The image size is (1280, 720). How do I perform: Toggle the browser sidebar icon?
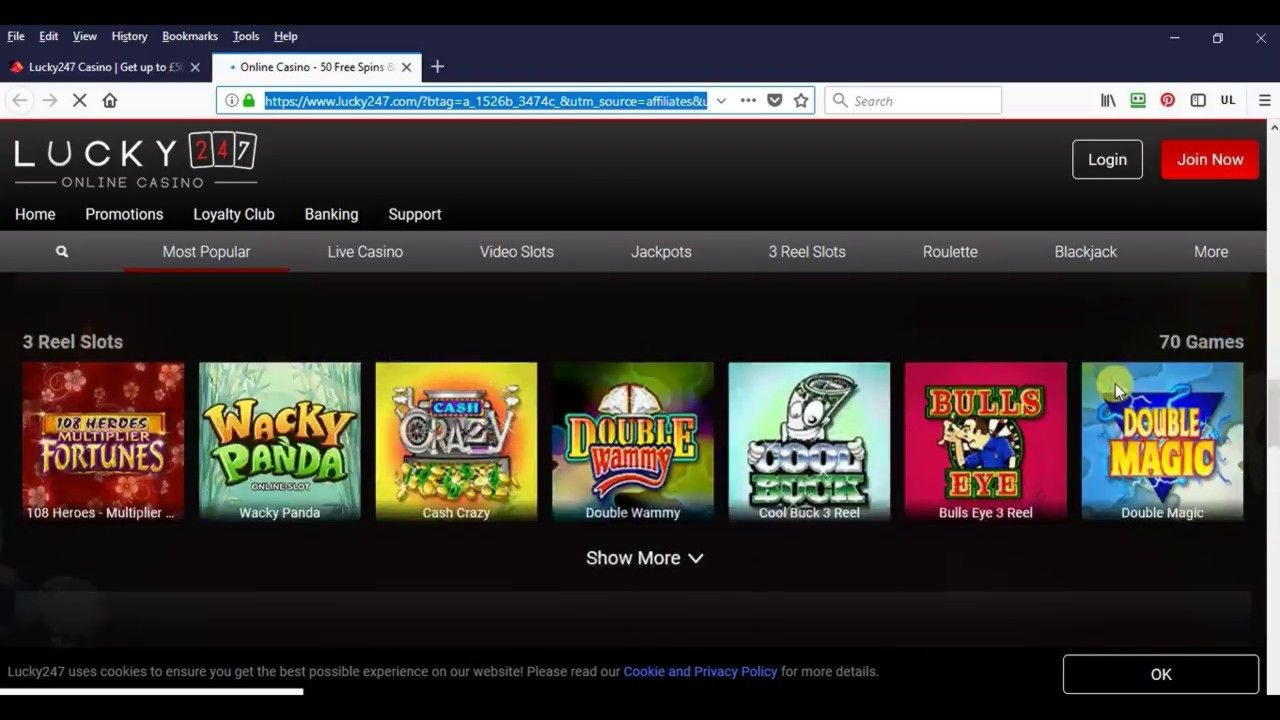coord(1198,100)
